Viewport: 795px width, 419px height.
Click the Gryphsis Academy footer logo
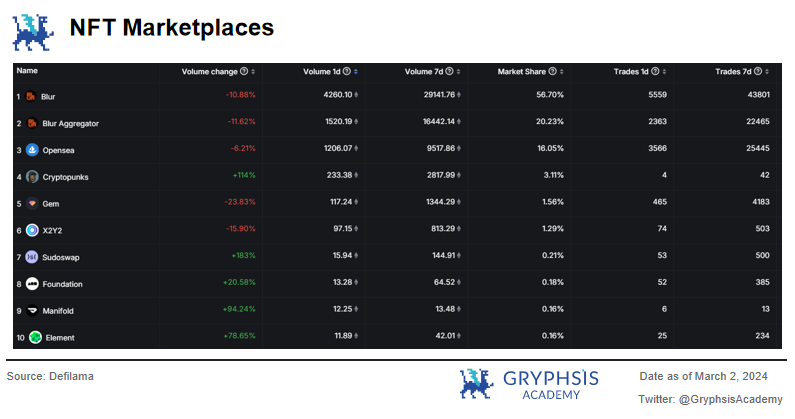[529, 384]
